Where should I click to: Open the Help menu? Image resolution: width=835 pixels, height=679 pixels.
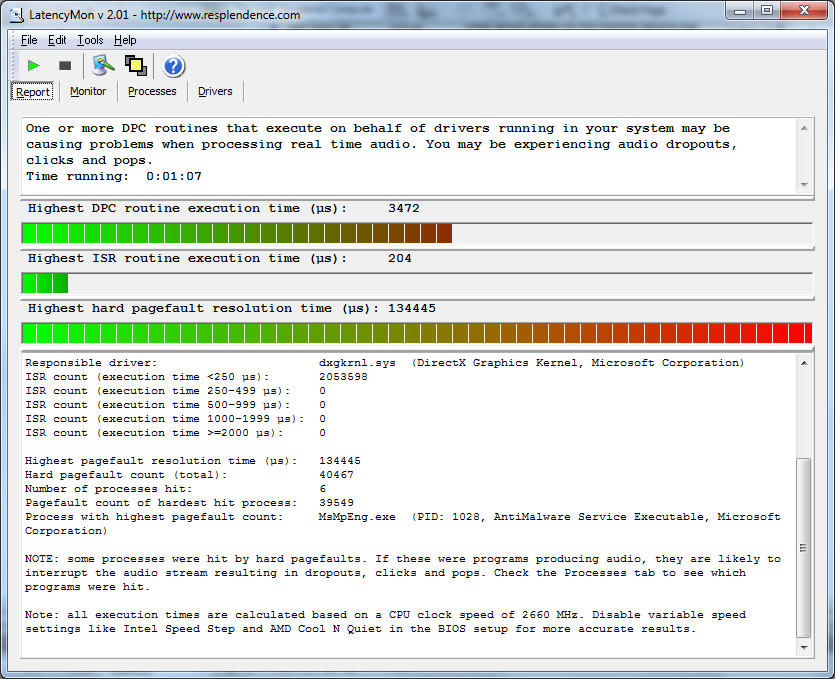(125, 40)
